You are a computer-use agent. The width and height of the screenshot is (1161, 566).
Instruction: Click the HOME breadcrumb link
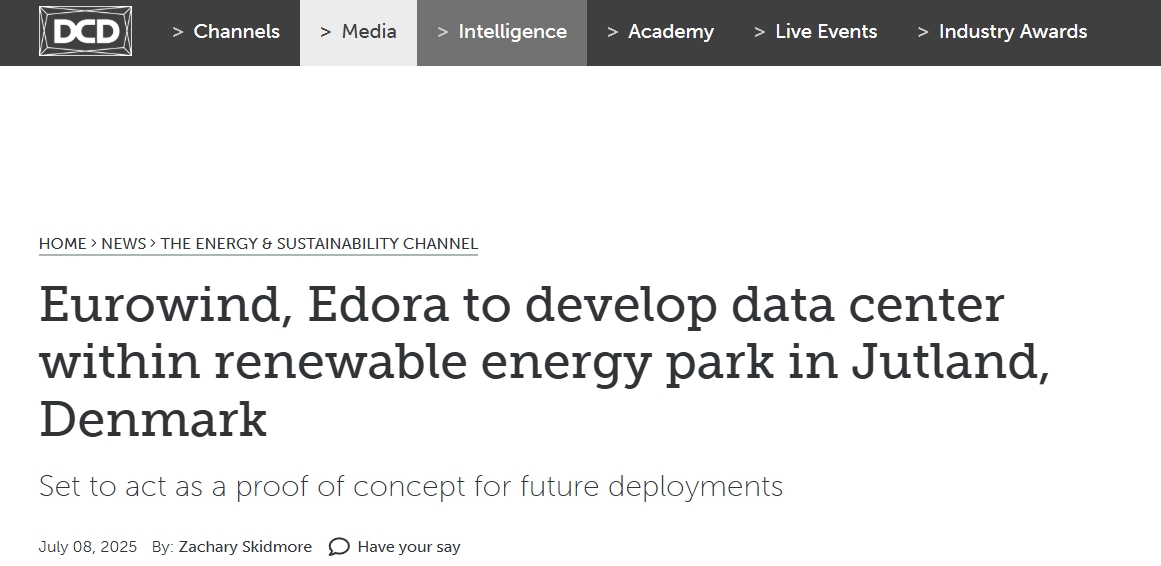(x=62, y=244)
